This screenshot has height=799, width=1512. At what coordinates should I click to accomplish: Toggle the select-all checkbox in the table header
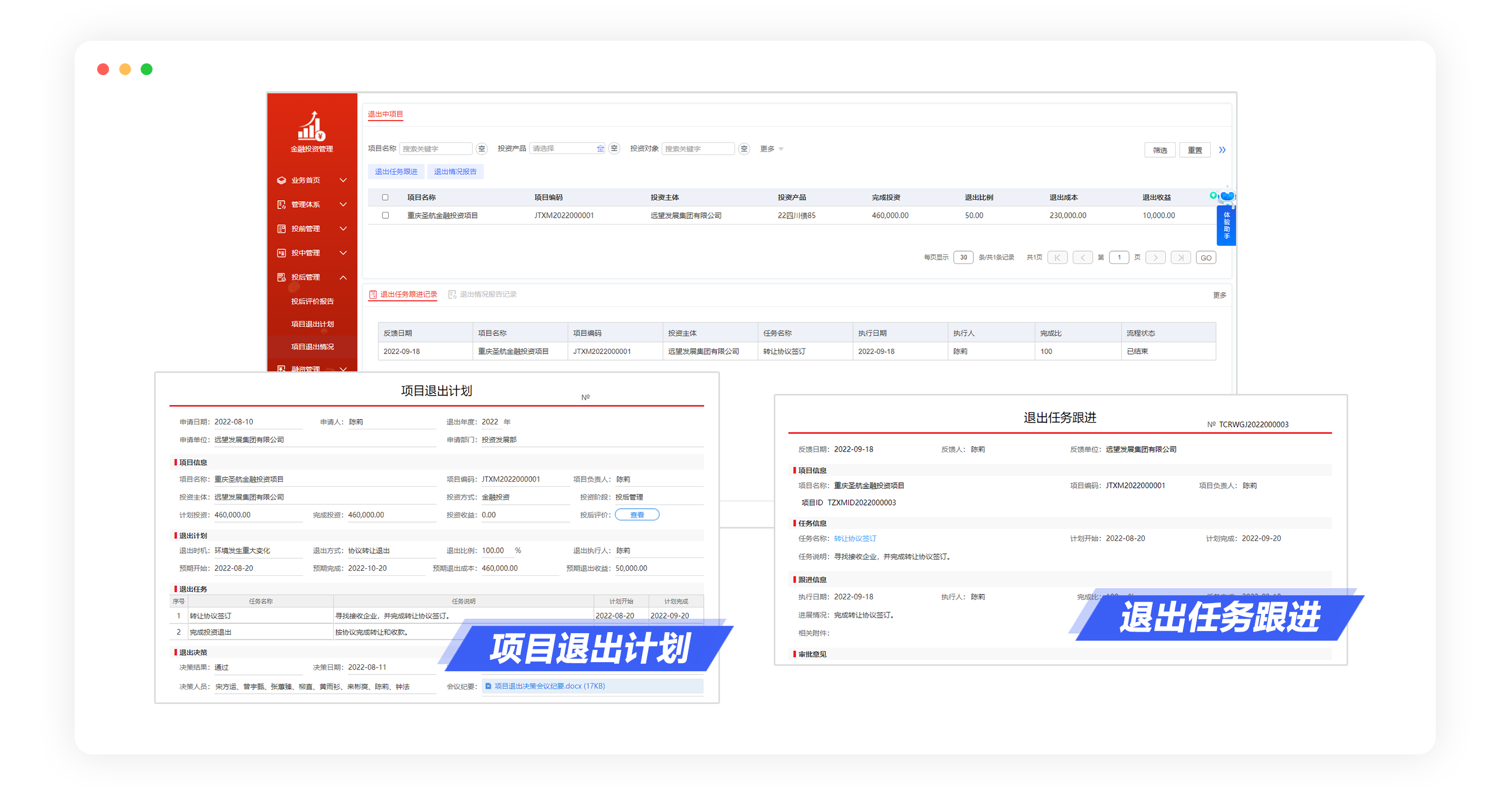point(385,197)
